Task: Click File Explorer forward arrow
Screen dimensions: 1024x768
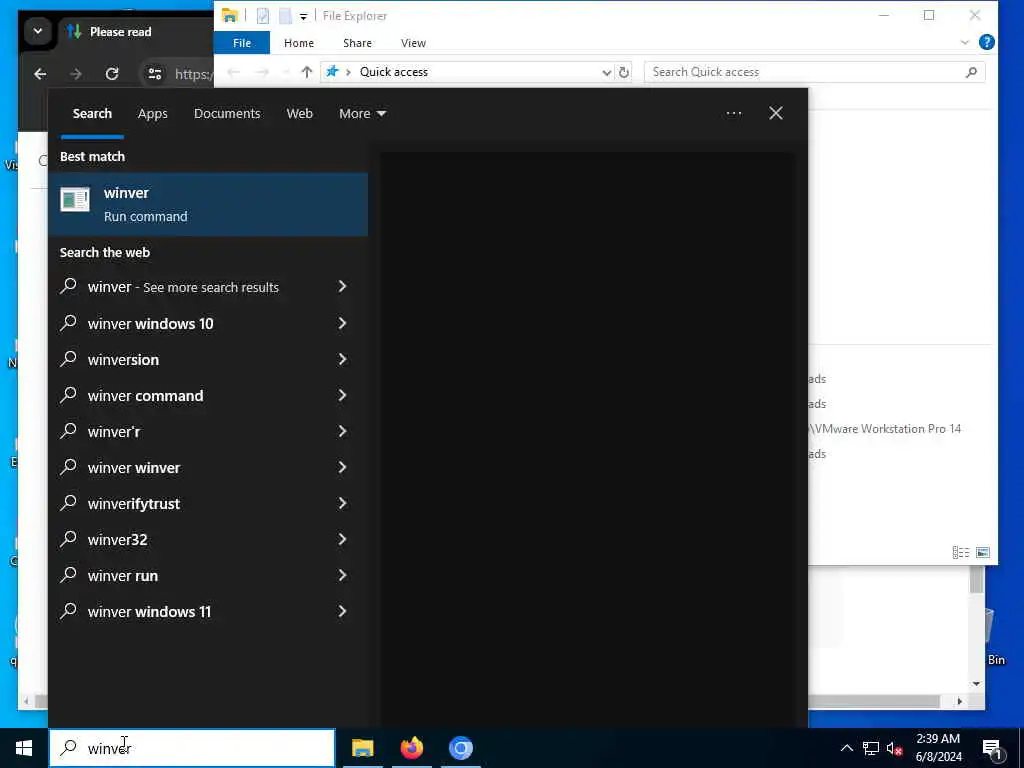Action: [262, 72]
